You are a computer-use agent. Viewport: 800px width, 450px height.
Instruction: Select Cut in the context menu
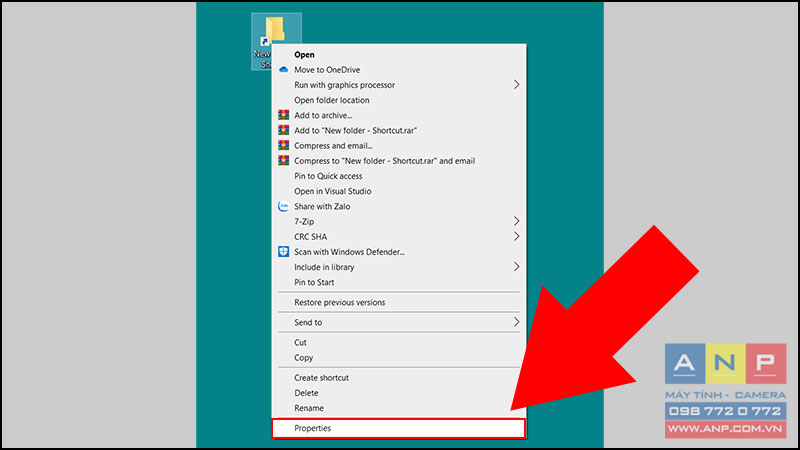click(398, 342)
